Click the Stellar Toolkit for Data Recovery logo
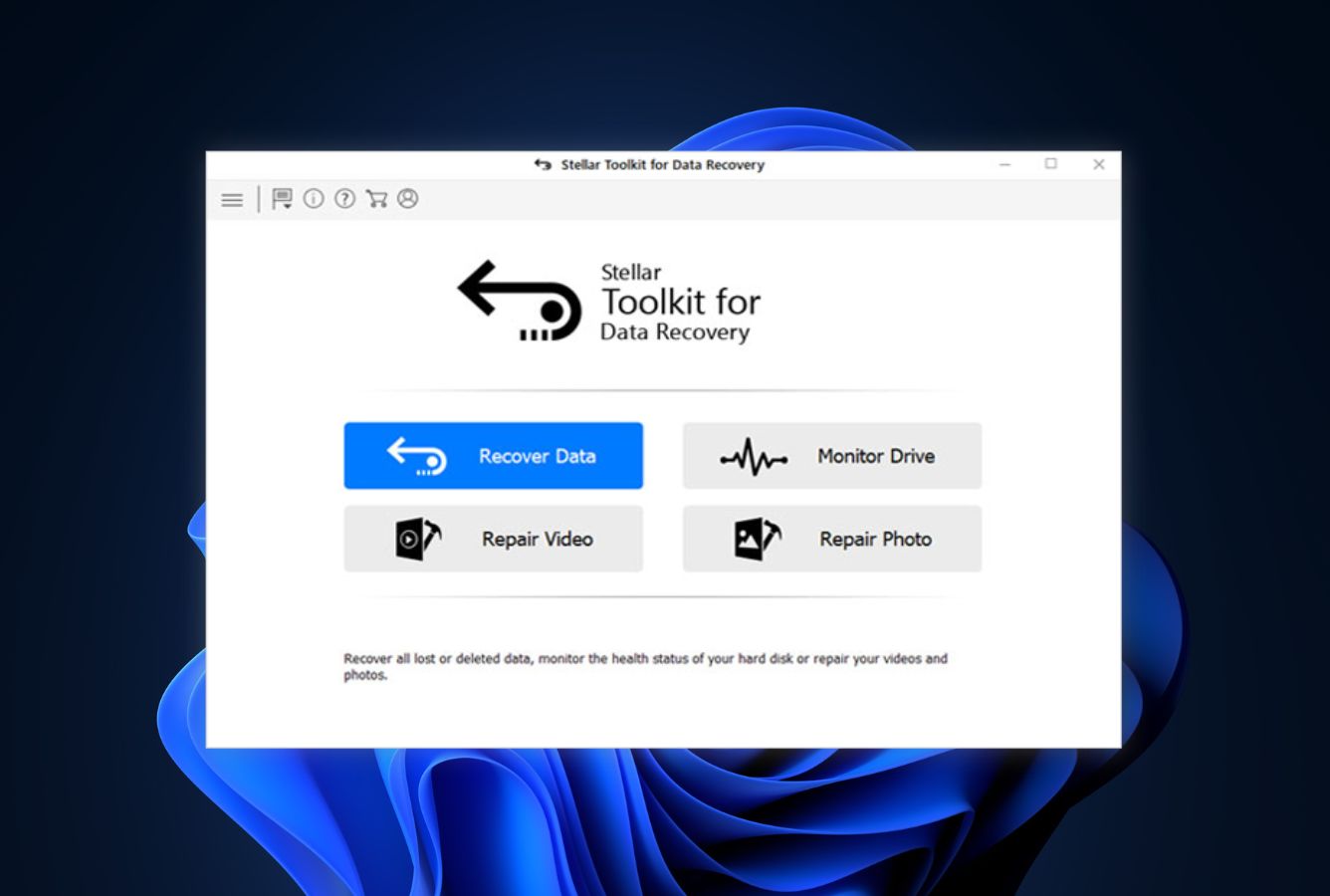1330x896 pixels. tap(609, 302)
